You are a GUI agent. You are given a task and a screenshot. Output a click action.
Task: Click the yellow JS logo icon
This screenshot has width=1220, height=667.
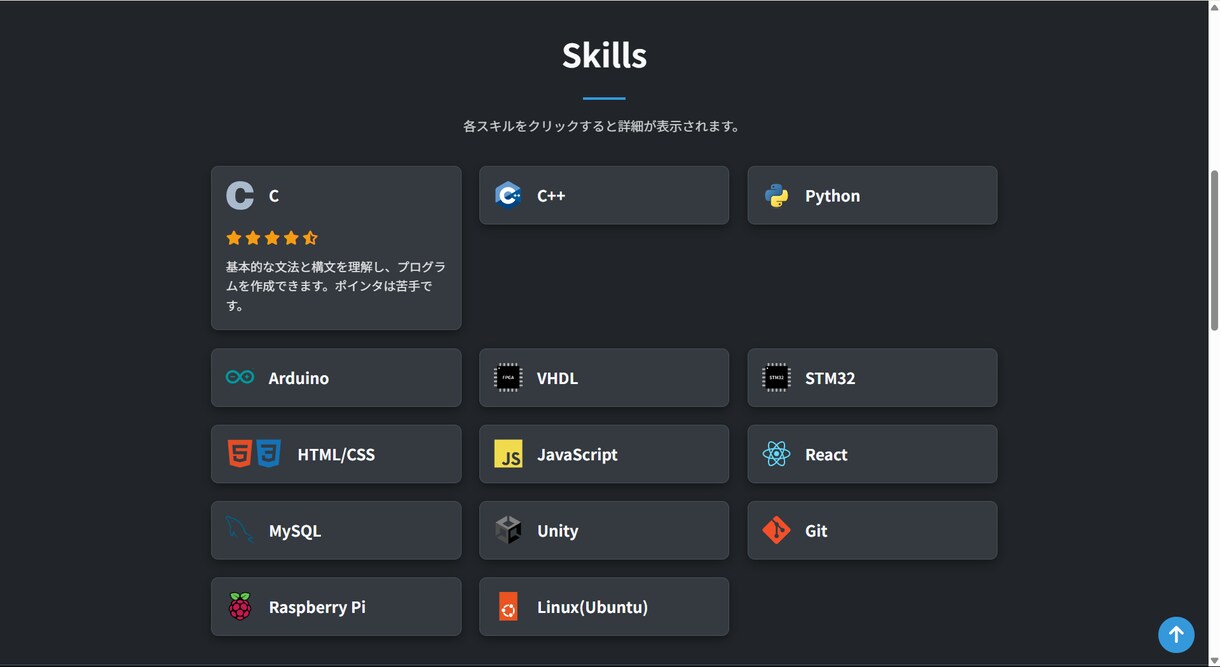click(x=508, y=454)
